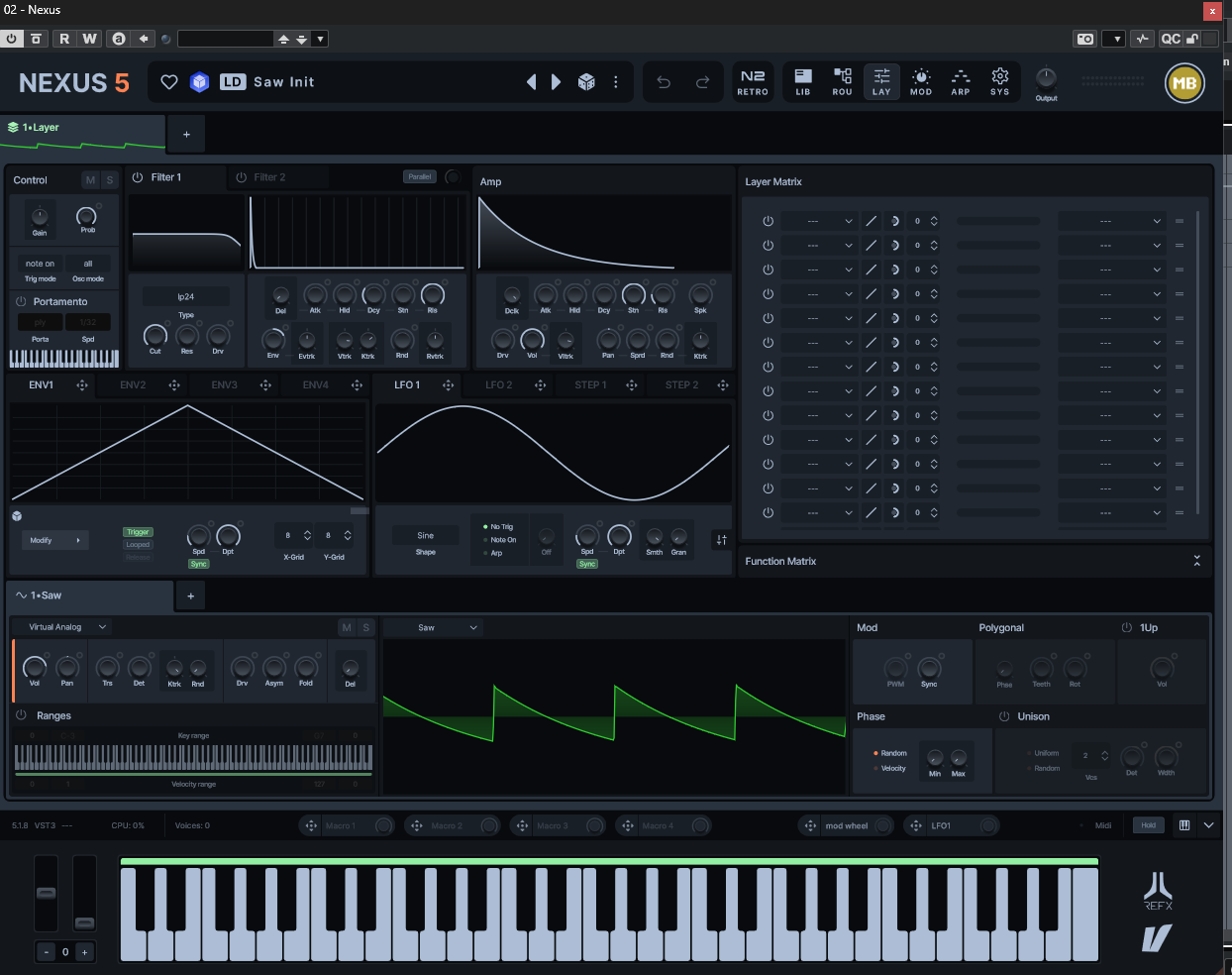Open the Saw waveform dropdown
1232x975 pixels.
(x=433, y=627)
